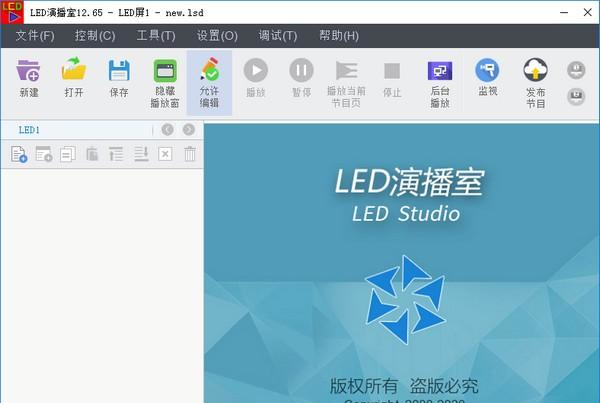
Task: Click the X box remove icon
Action: [x=165, y=154]
